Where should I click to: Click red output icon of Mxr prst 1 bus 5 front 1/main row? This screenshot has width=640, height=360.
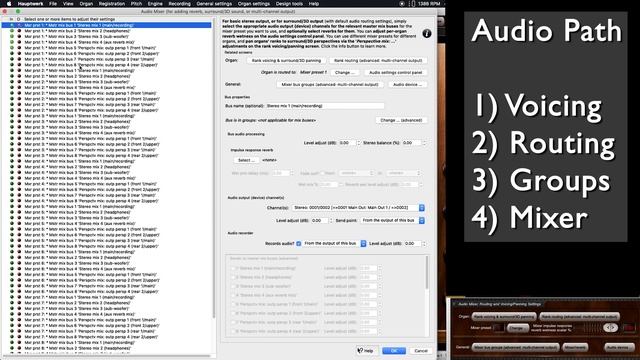(x=19, y=48)
